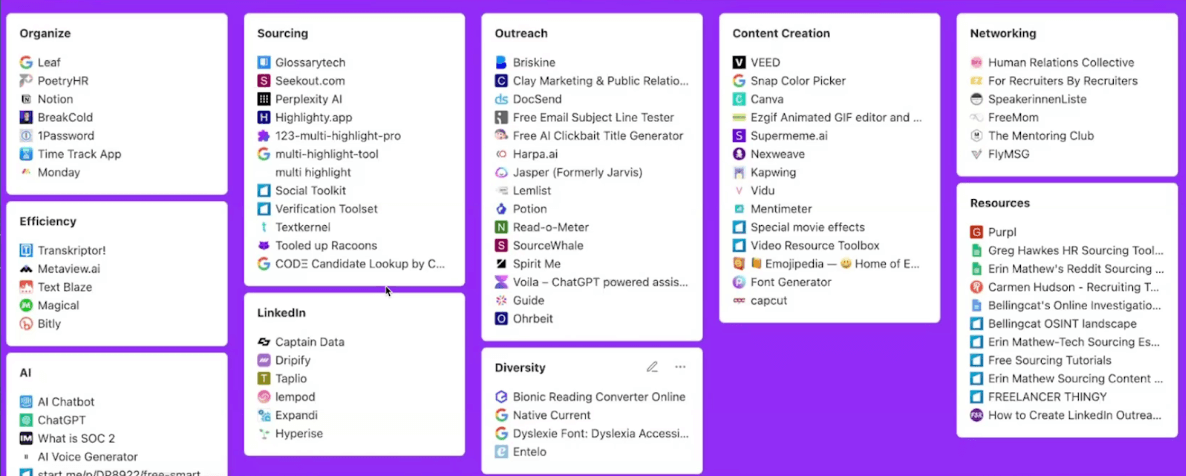
Task: Click the Potion icon
Action: [x=501, y=209]
